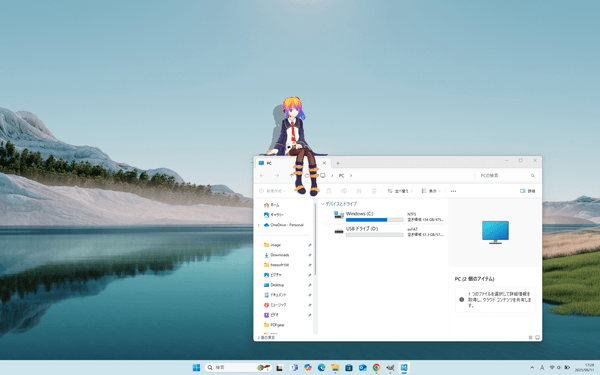The width and height of the screenshot is (600, 375).
Task: Switch to large icons view in status bar
Action: tap(537, 338)
